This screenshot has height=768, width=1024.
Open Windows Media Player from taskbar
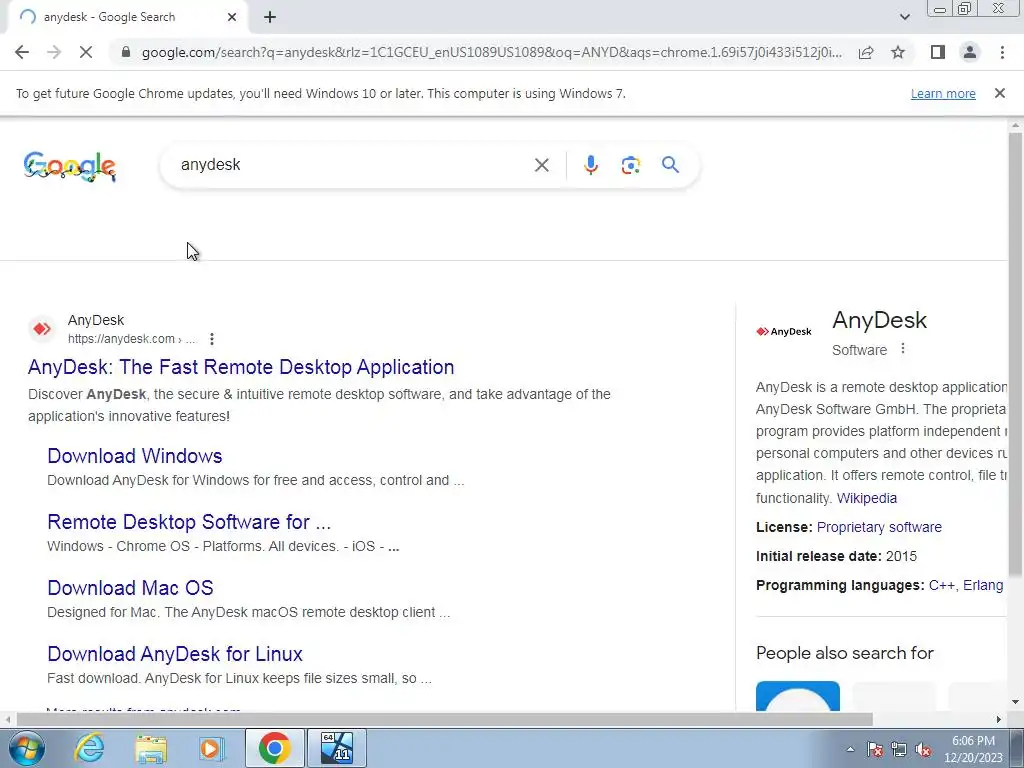pos(211,748)
